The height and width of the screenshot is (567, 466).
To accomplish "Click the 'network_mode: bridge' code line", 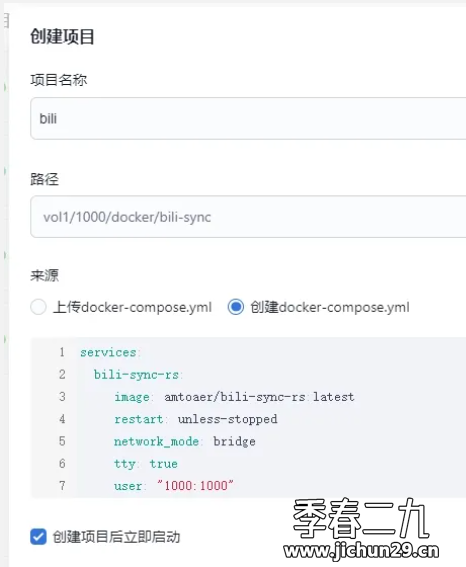I will (x=185, y=442).
